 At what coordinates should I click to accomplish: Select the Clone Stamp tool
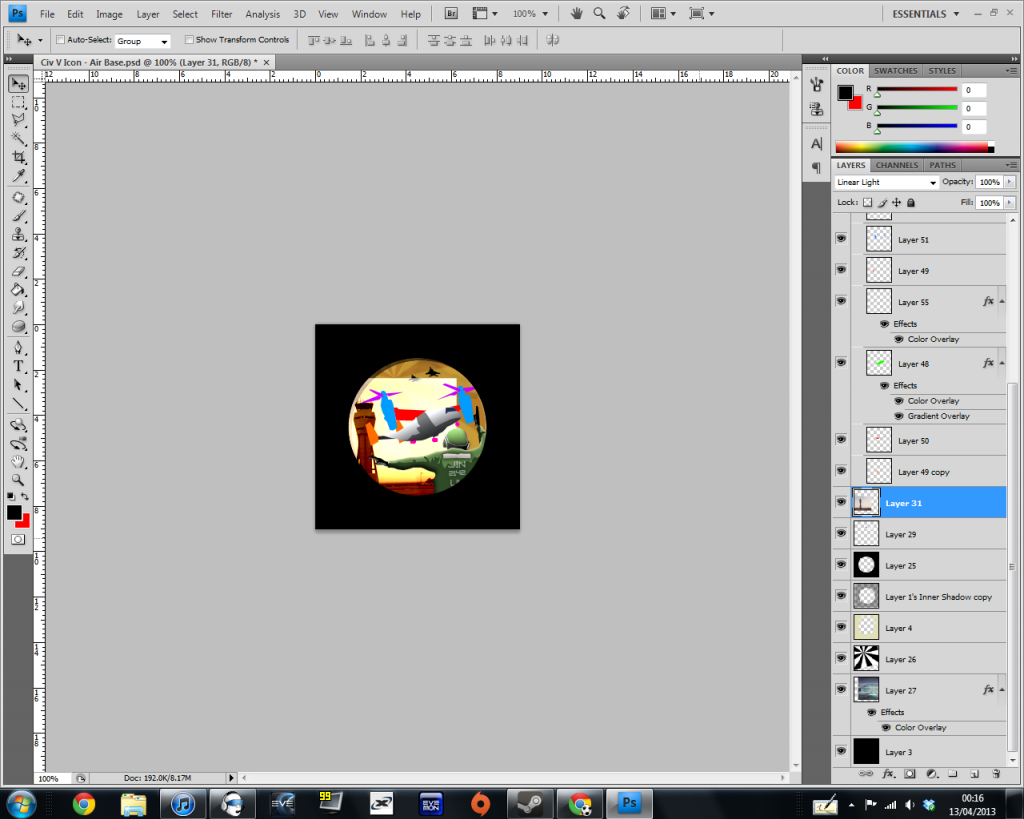[x=18, y=234]
